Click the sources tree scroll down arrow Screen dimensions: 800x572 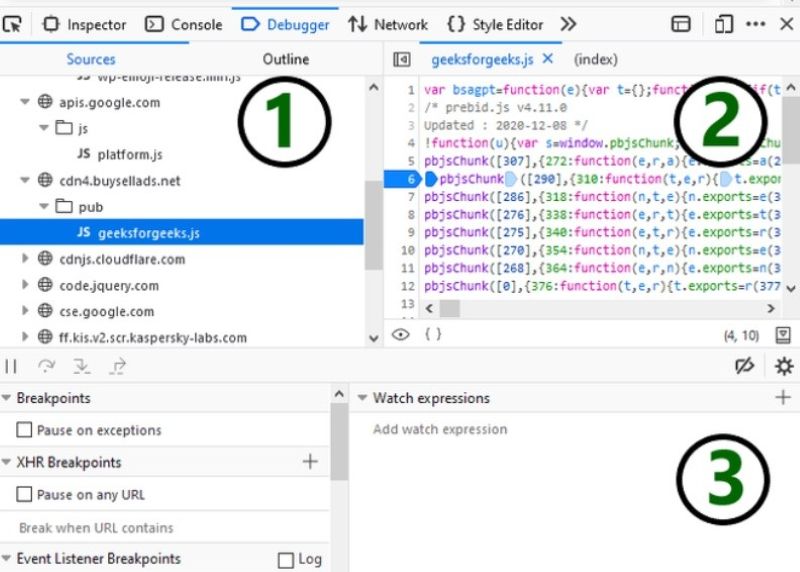(373, 338)
